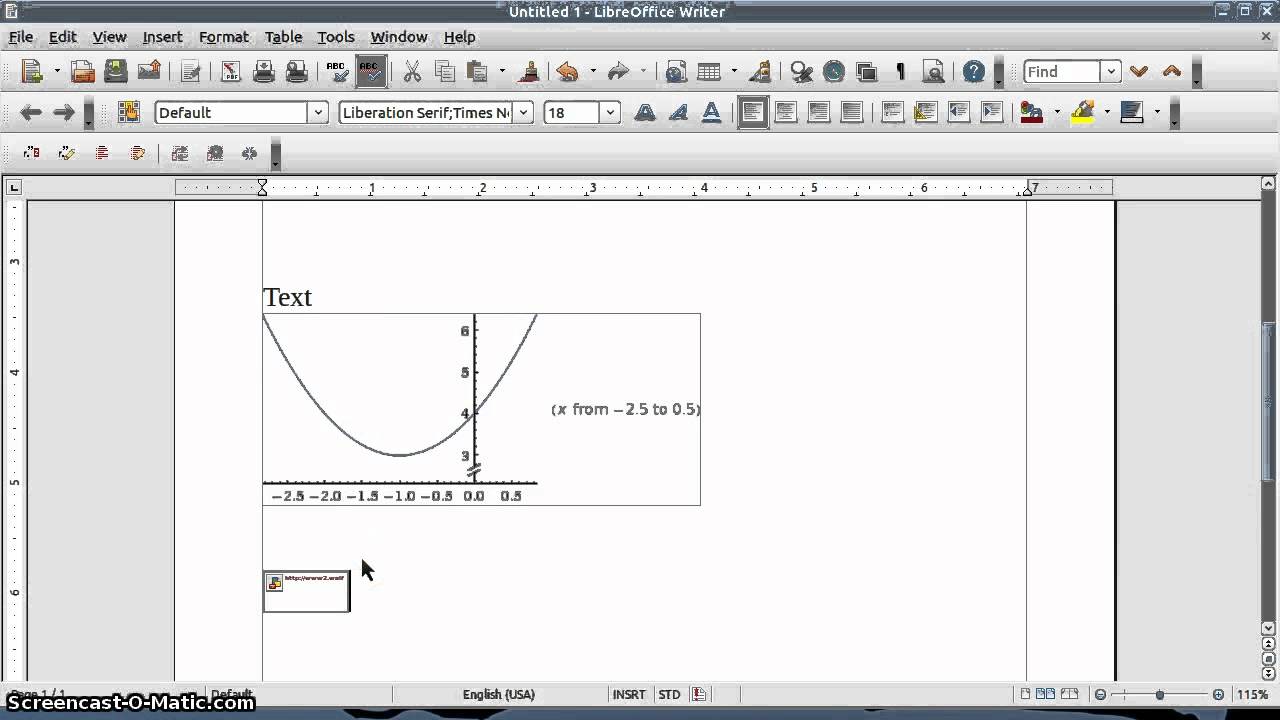This screenshot has height=720, width=1280.
Task: Click the Font Color button
Action: point(1031,112)
